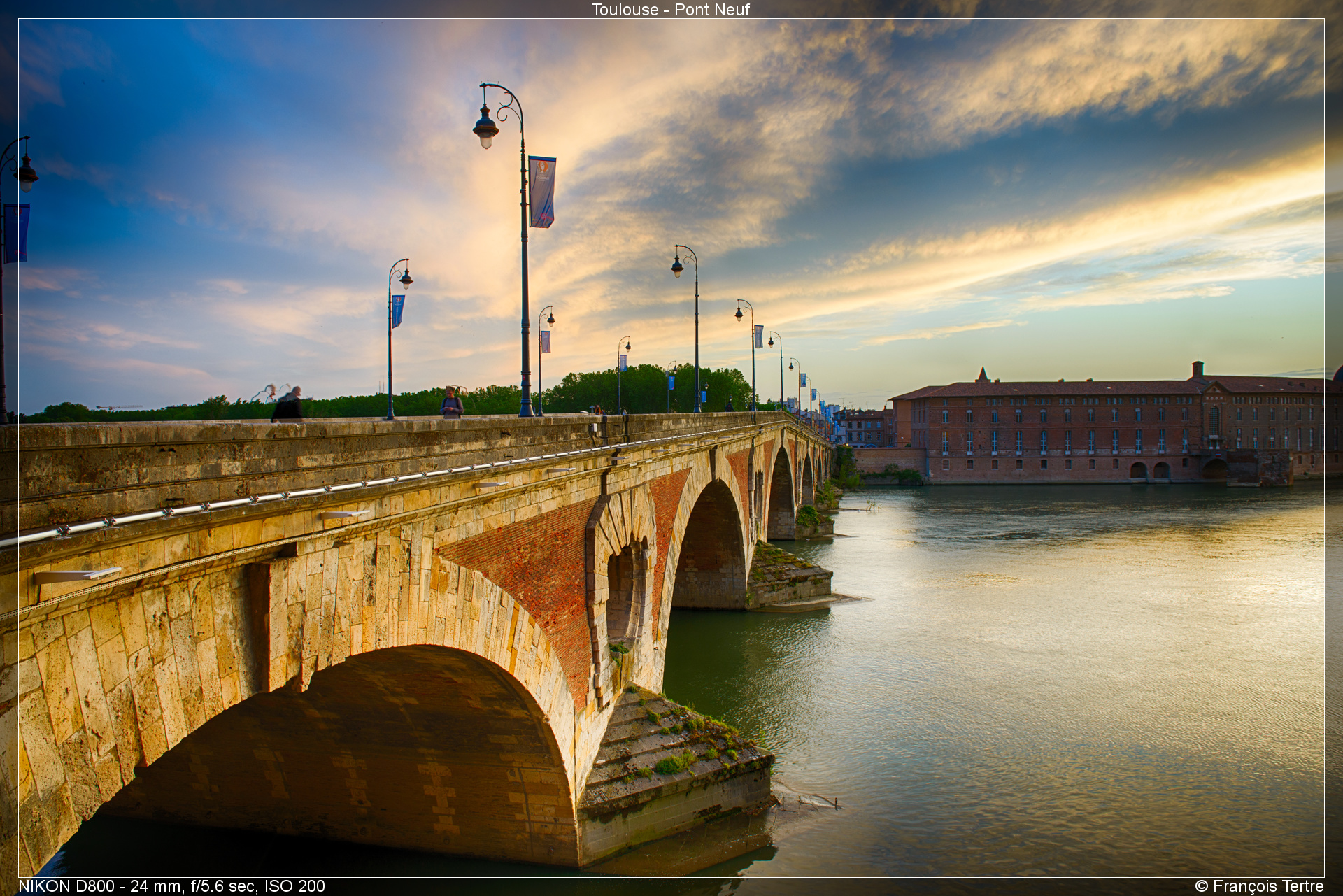Viewport: 1343px width, 896px height.
Task: Click the bridge photograph
Action: pyautogui.click(x=671, y=448)
